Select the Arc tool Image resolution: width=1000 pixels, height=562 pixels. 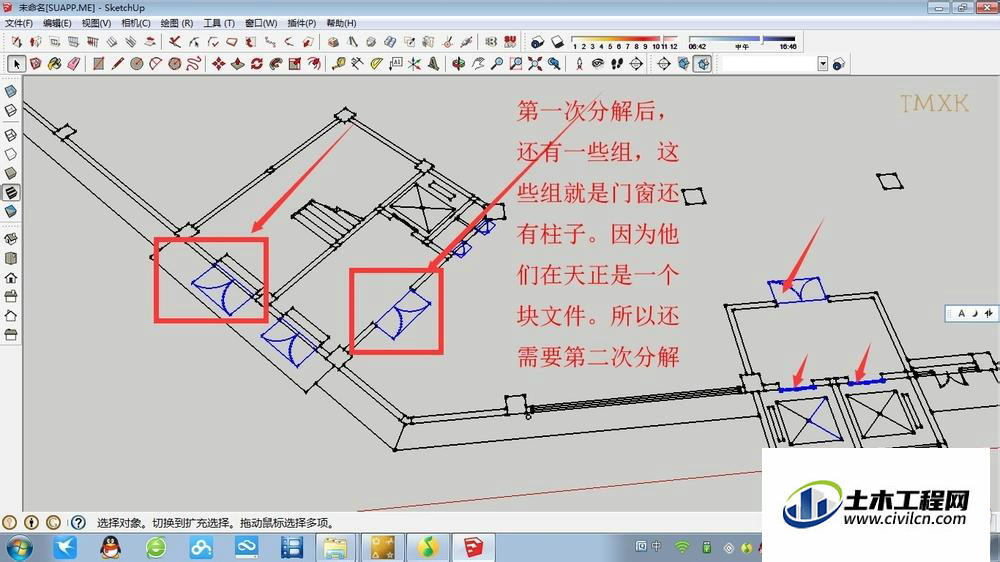[x=156, y=64]
